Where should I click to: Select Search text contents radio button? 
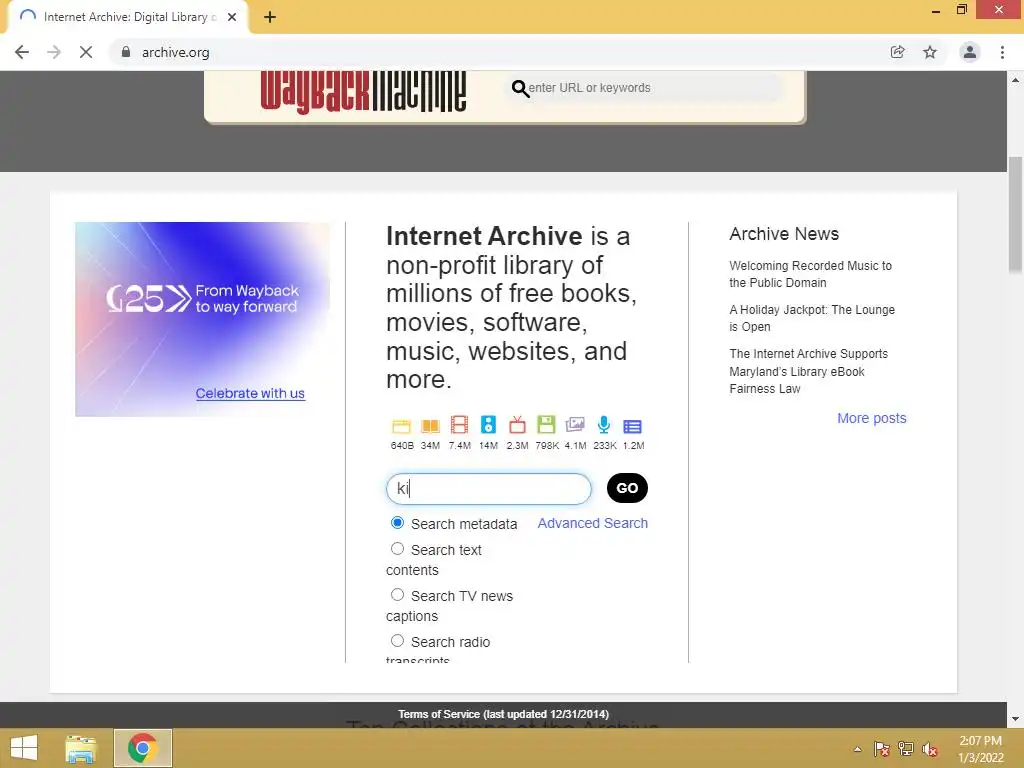click(397, 549)
